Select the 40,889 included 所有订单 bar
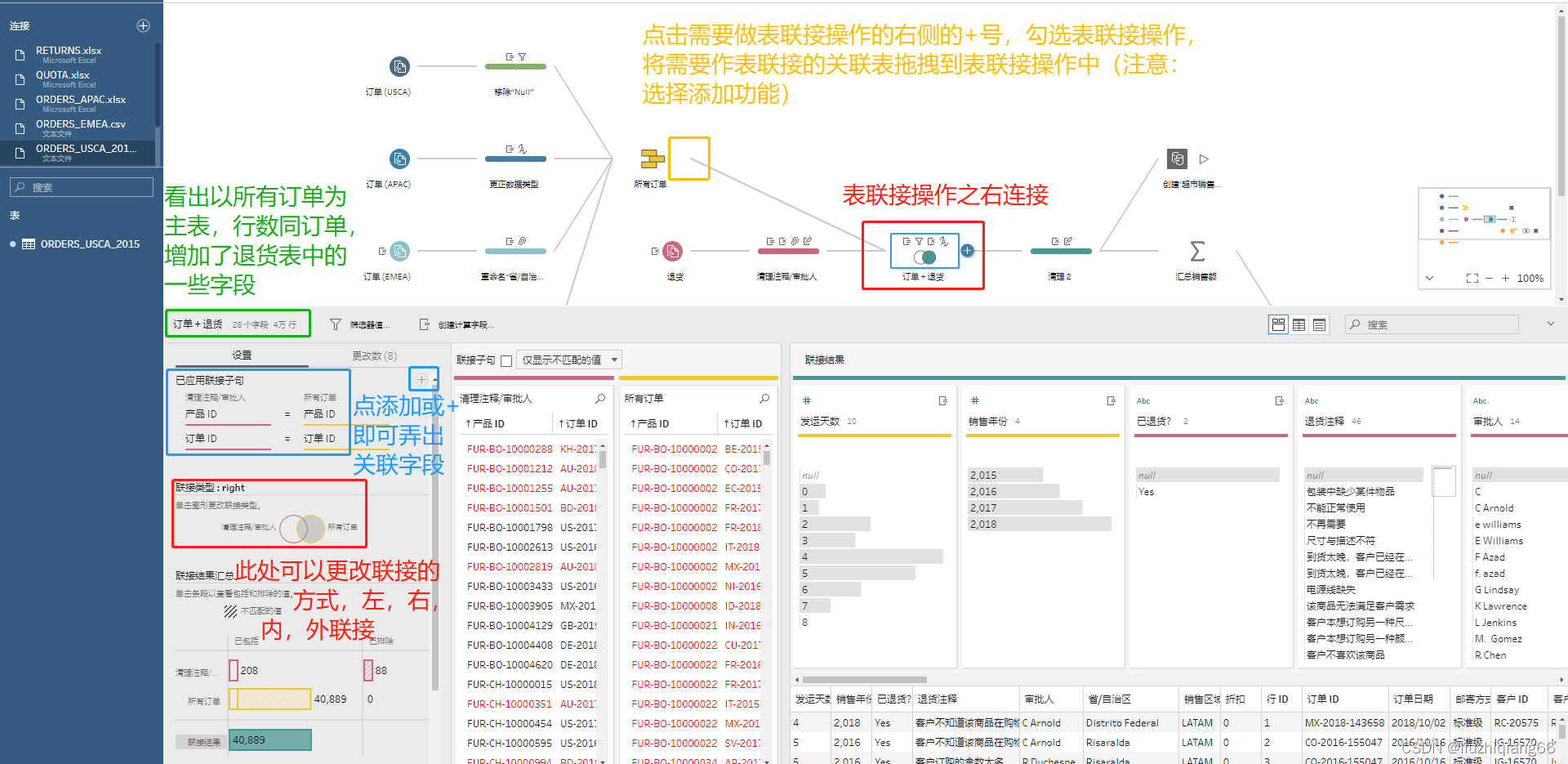Image resolution: width=1568 pixels, height=764 pixels. tap(270, 699)
